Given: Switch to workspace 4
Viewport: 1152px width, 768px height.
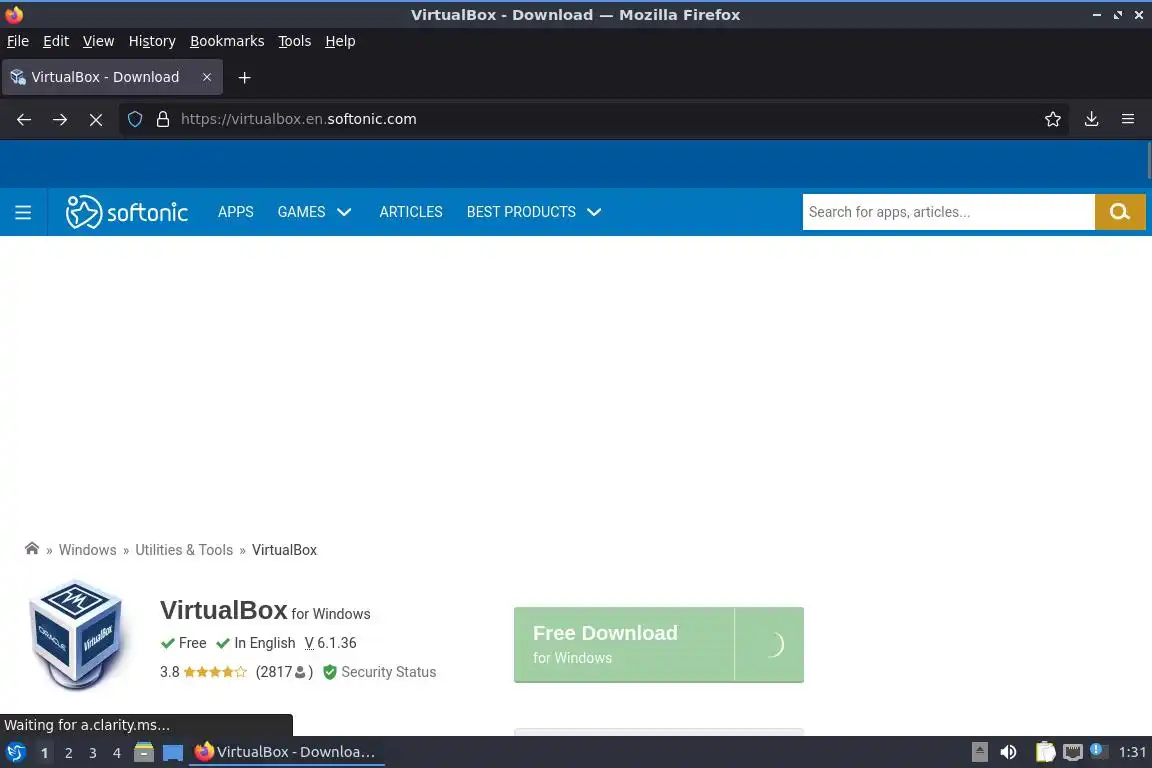Looking at the screenshot, I should [x=117, y=753].
